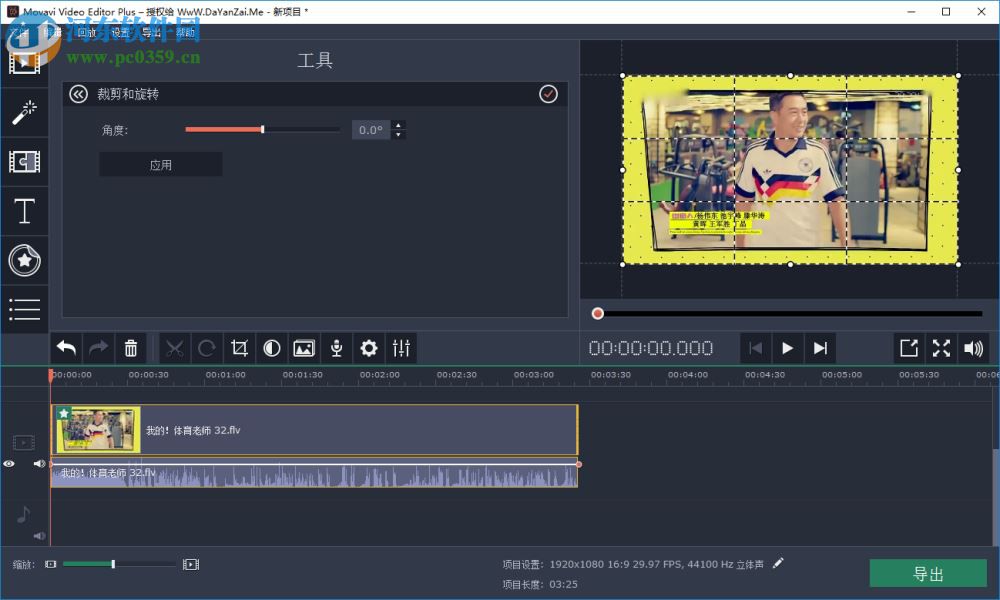Image resolution: width=1000 pixels, height=600 pixels.
Task: Click the Undo arrow
Action: 65,347
